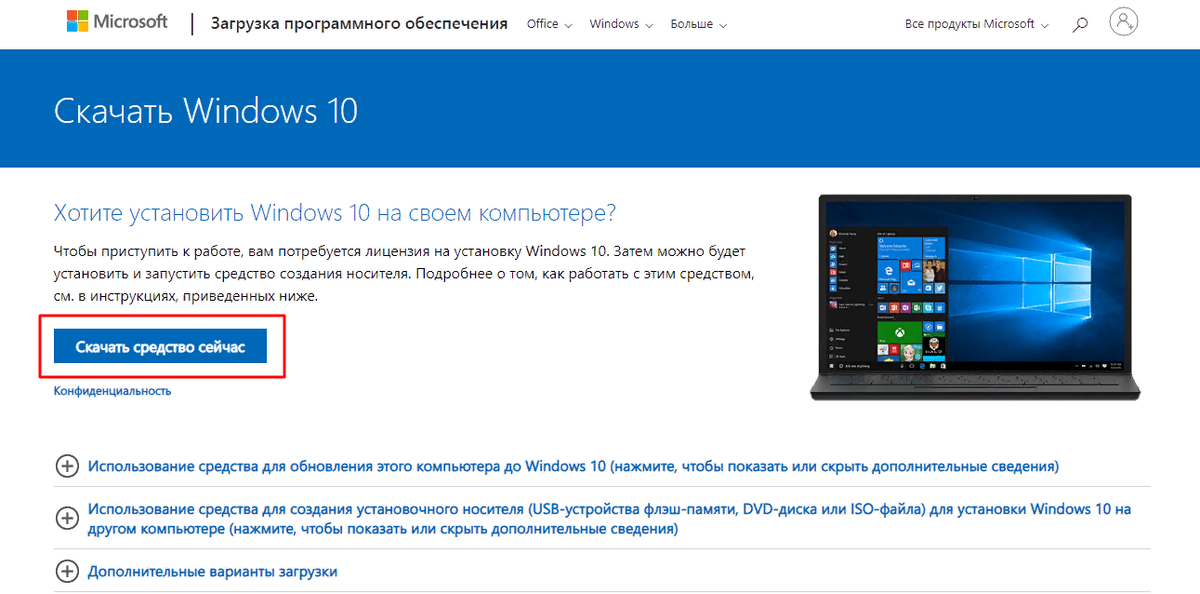
Task: Click heading Хотите установить Windows 10 на своем компьютере?
Action: [x=334, y=213]
